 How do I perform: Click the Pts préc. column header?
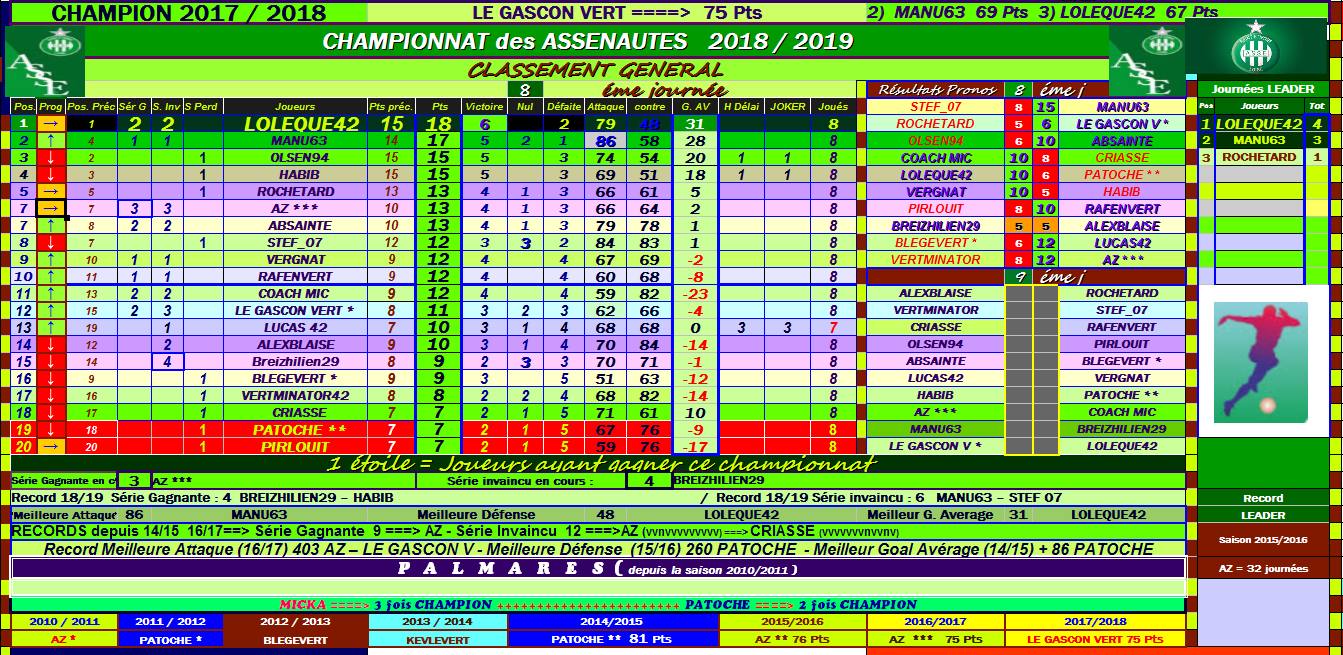(391, 107)
